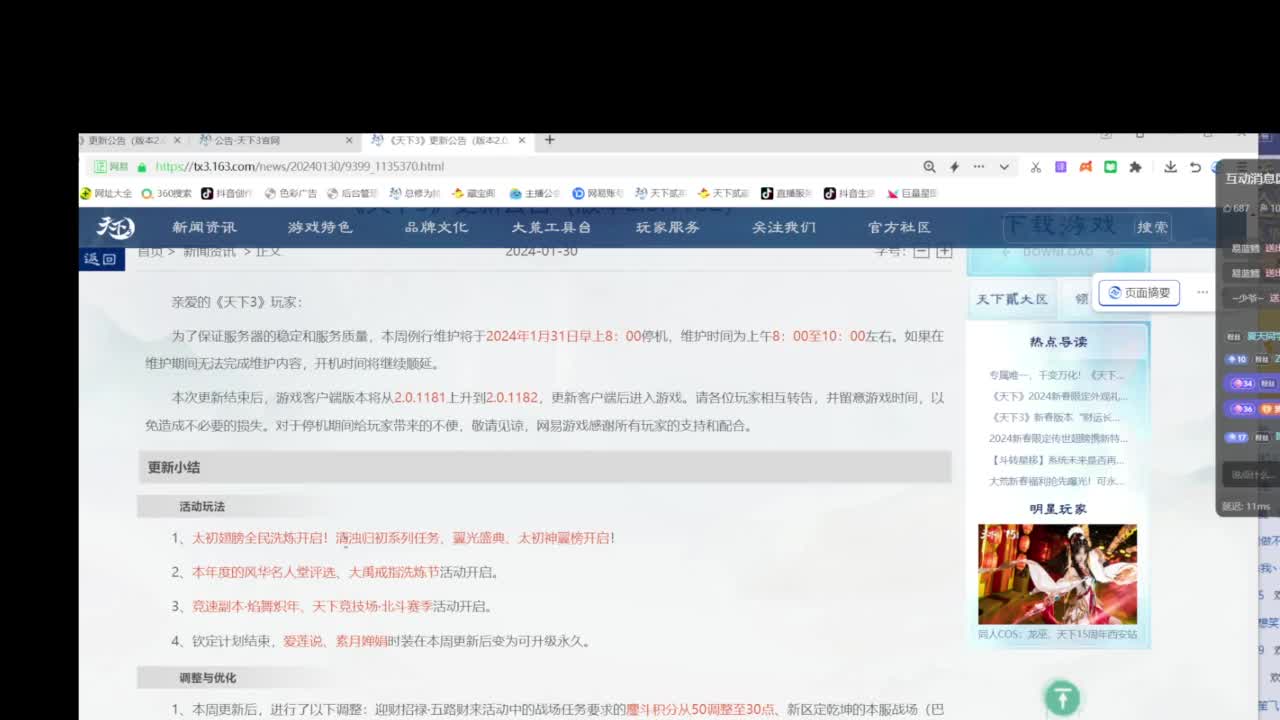Click the 新闻资讯 breadcrumb link

coord(209,252)
